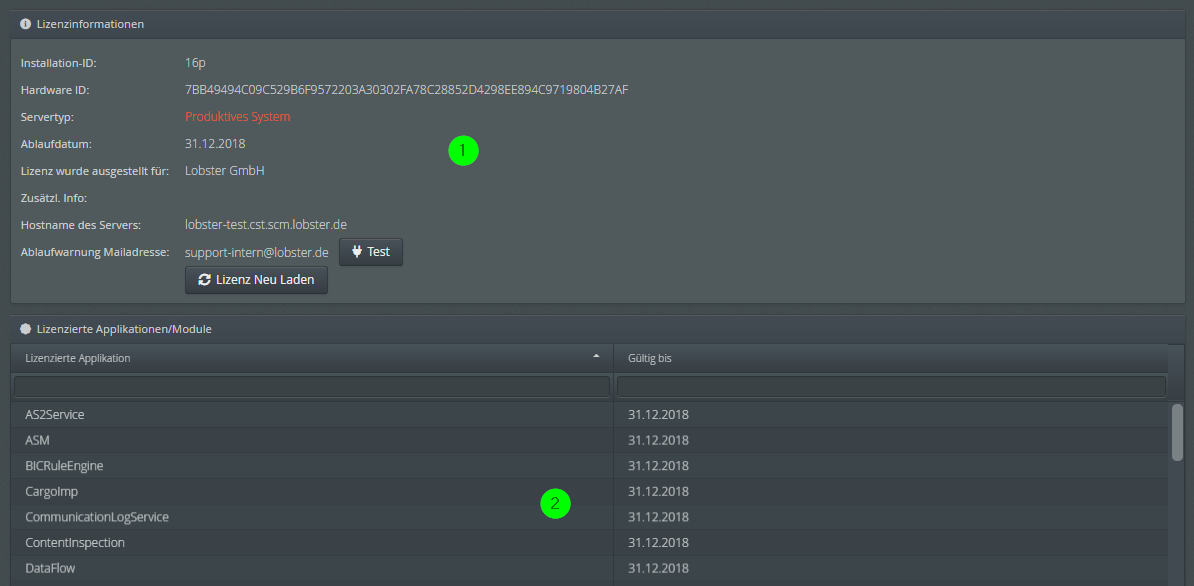Click the filter field under Gültig bis
The image size is (1194, 586).
(x=890, y=385)
